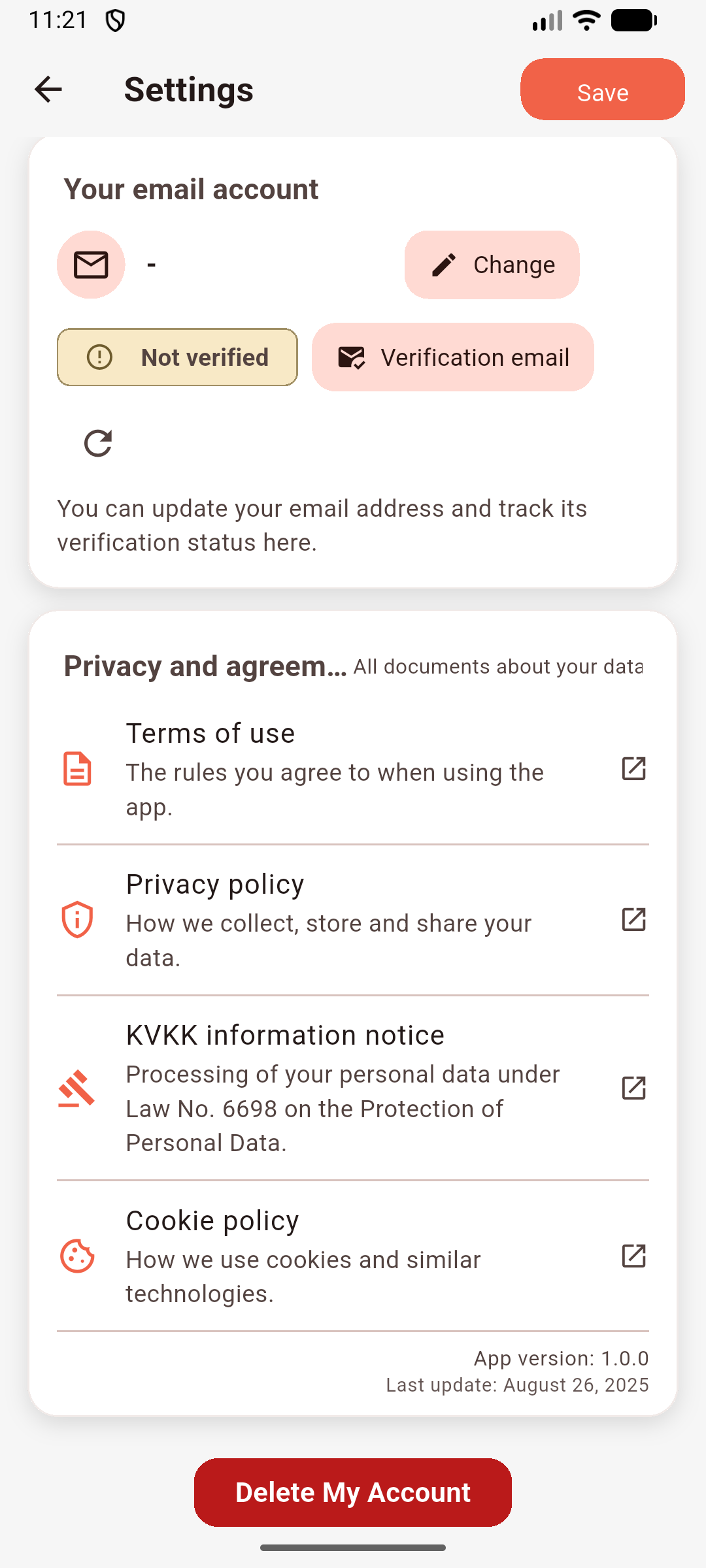Tap the email envelope icon
The height and width of the screenshot is (1568, 706).
pyautogui.click(x=90, y=265)
